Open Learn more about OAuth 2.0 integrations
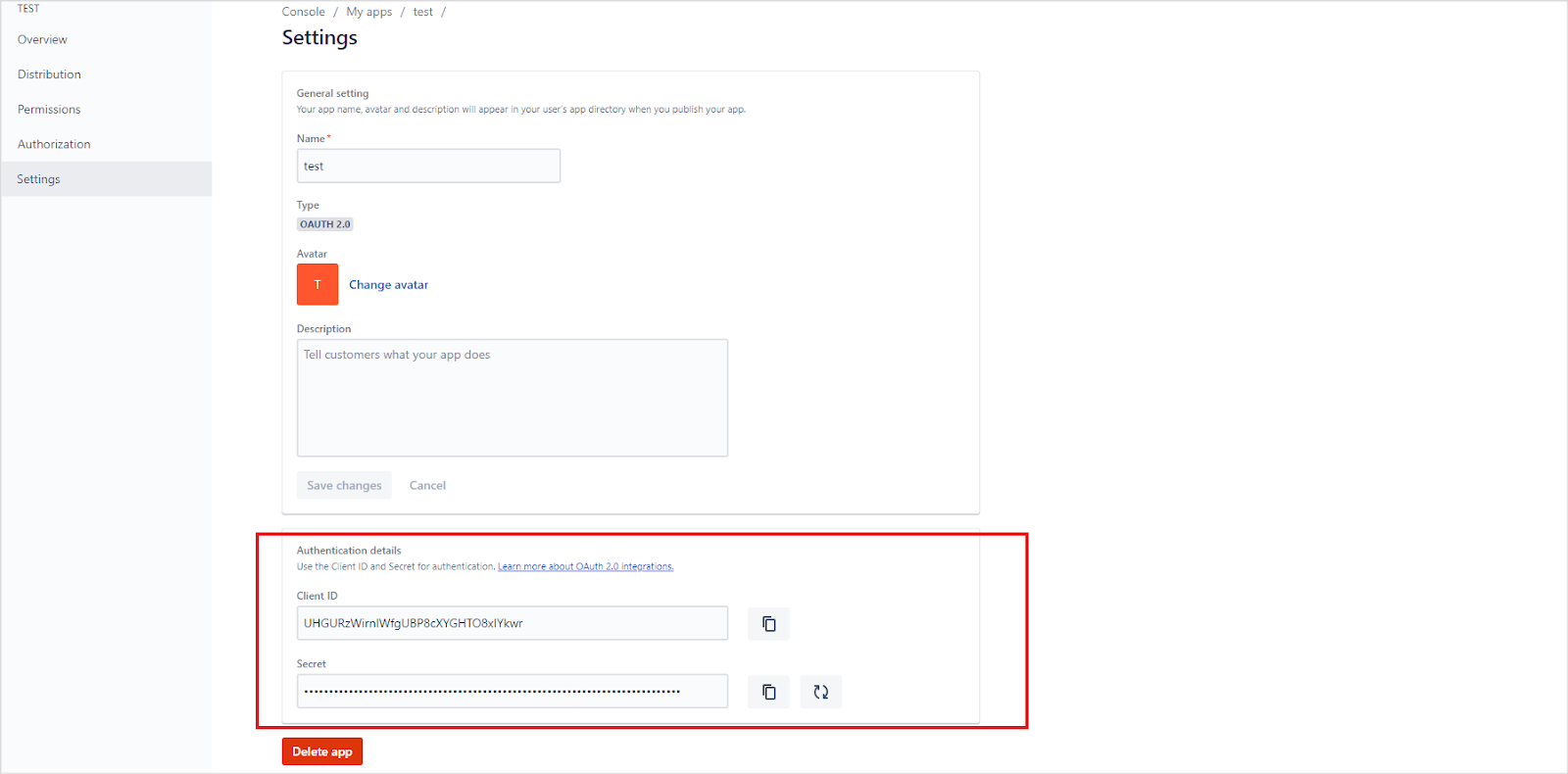Screen dimensions: 1568x774 pos(585,566)
